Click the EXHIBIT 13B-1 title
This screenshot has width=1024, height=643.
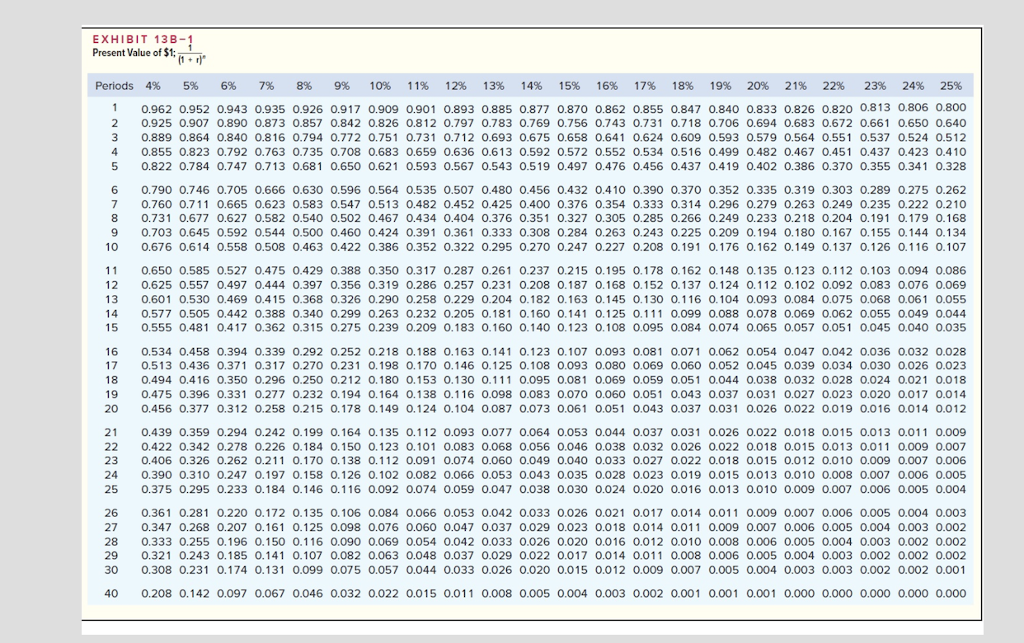tap(143, 39)
